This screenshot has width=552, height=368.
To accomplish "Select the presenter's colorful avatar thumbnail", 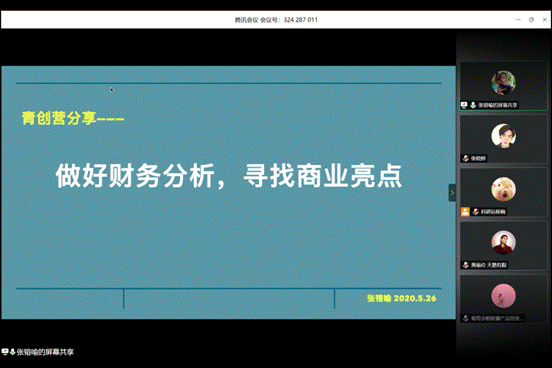I will pos(503,83).
